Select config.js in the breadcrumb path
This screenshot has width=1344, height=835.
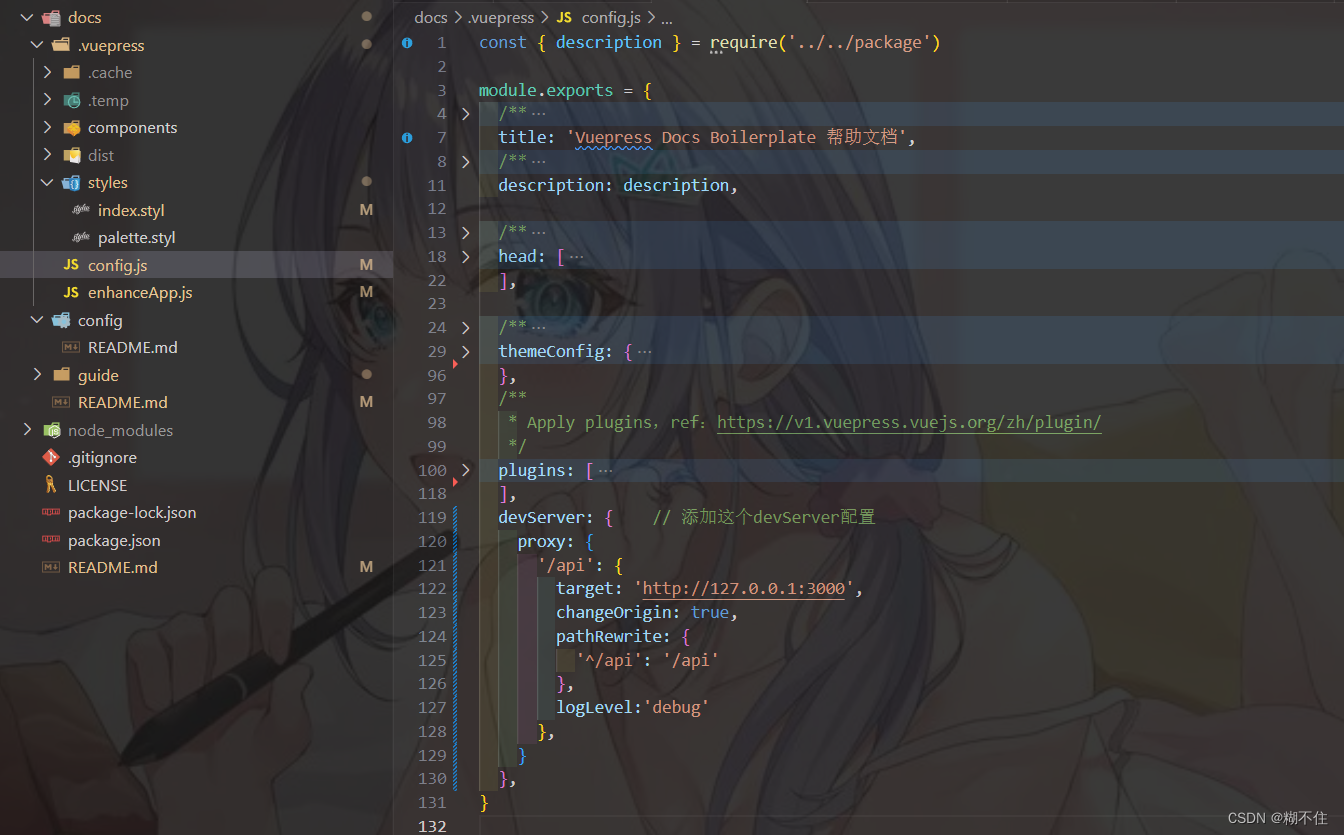click(x=611, y=18)
